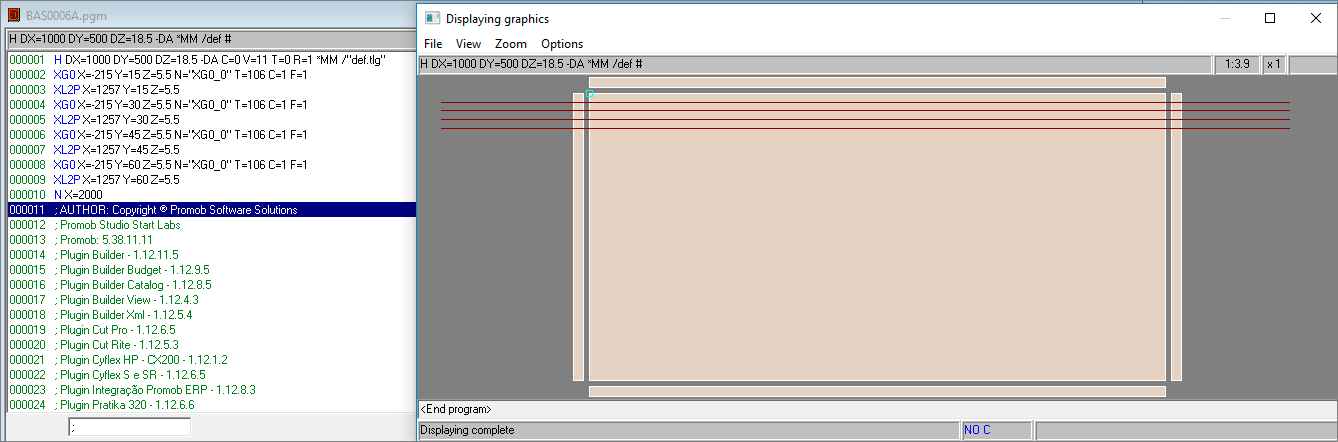Open the View menu

click(468, 44)
